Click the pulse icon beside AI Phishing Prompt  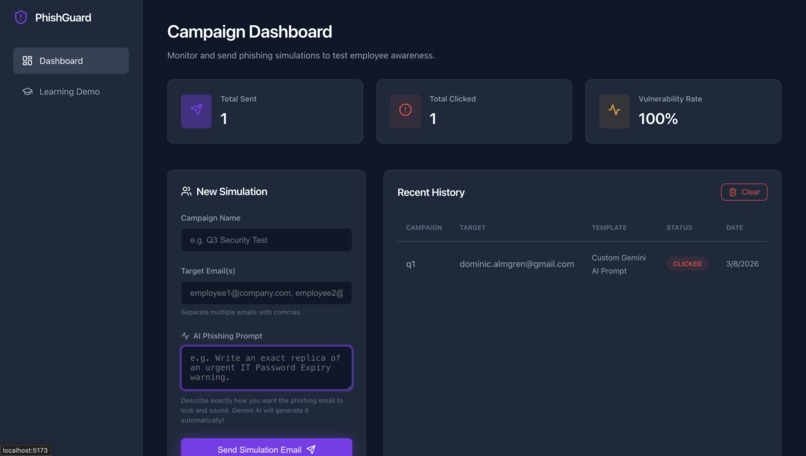pyautogui.click(x=185, y=336)
